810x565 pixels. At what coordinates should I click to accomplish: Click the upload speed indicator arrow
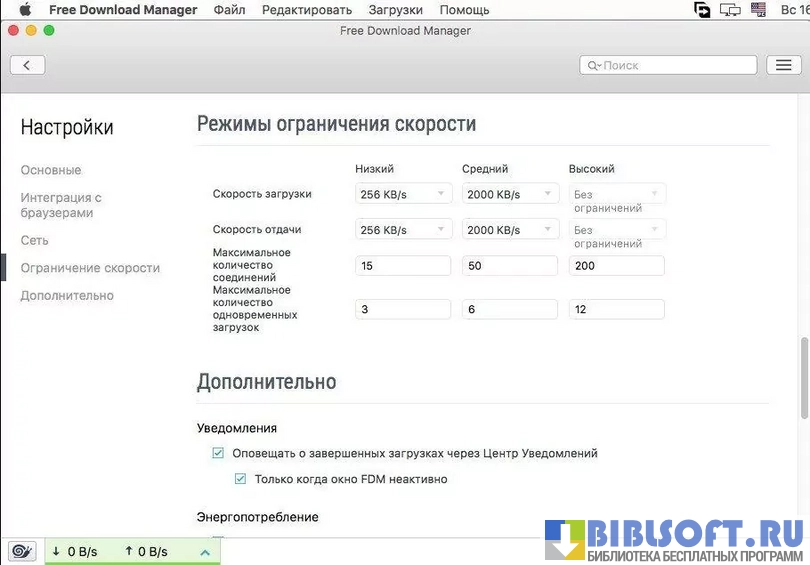click(x=129, y=551)
